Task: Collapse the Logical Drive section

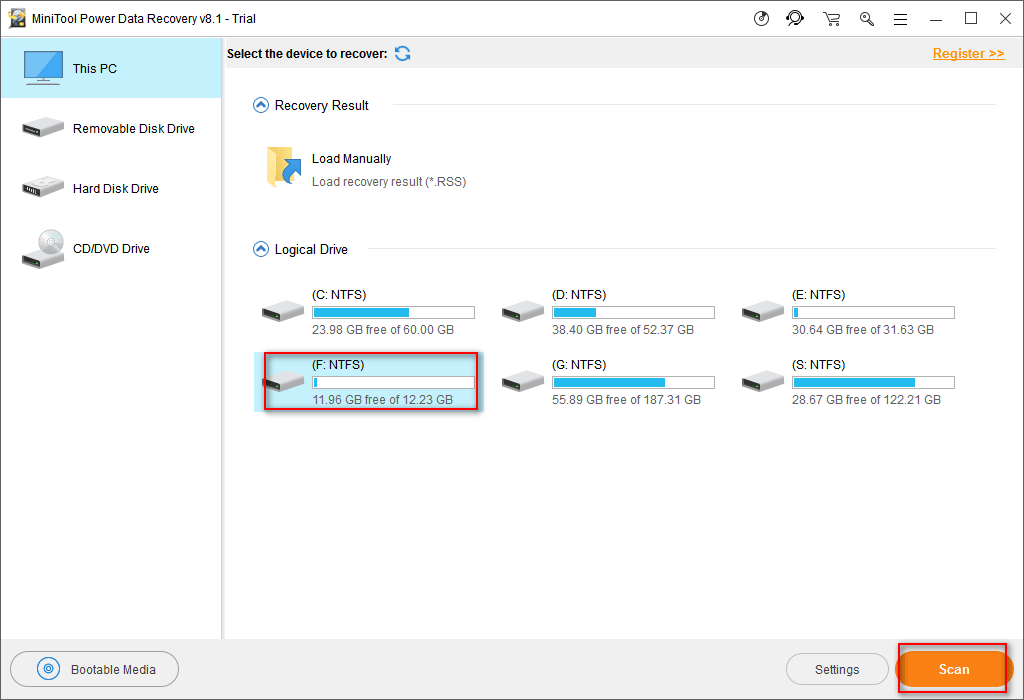Action: pyautogui.click(x=261, y=249)
